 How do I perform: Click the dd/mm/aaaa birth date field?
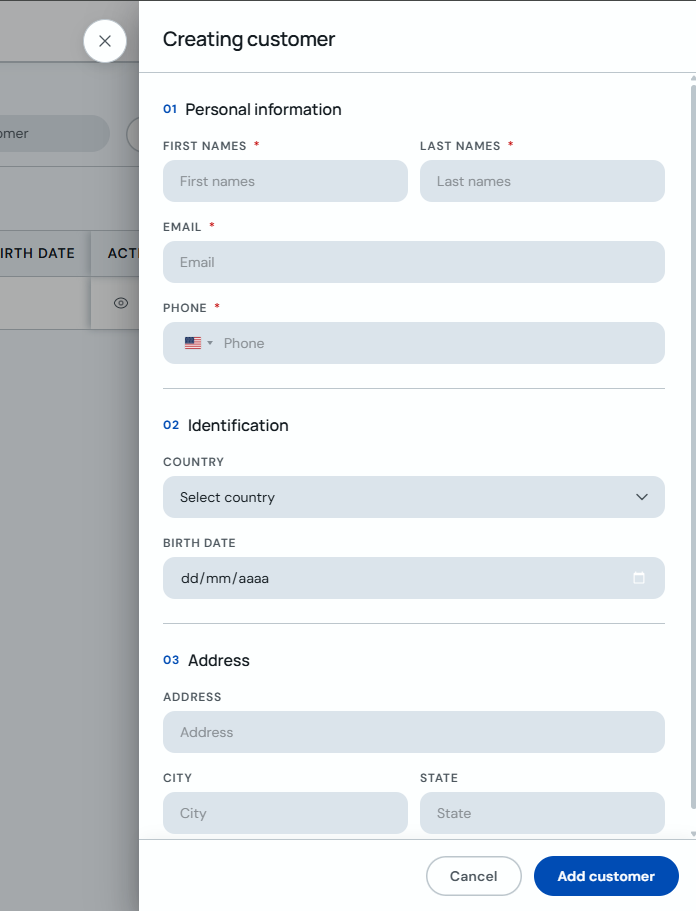414,578
